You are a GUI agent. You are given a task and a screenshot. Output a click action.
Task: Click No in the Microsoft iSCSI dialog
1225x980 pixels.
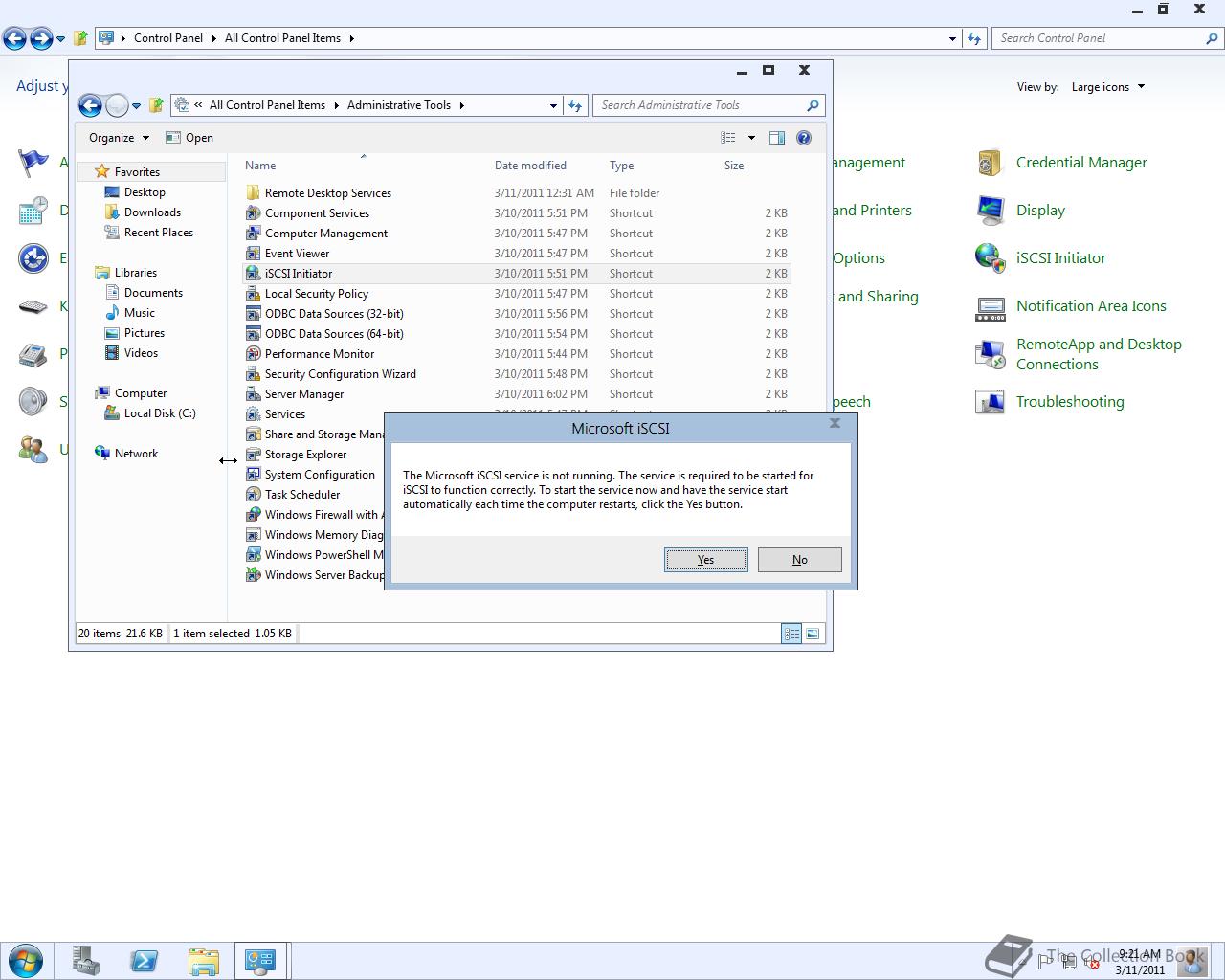(799, 560)
